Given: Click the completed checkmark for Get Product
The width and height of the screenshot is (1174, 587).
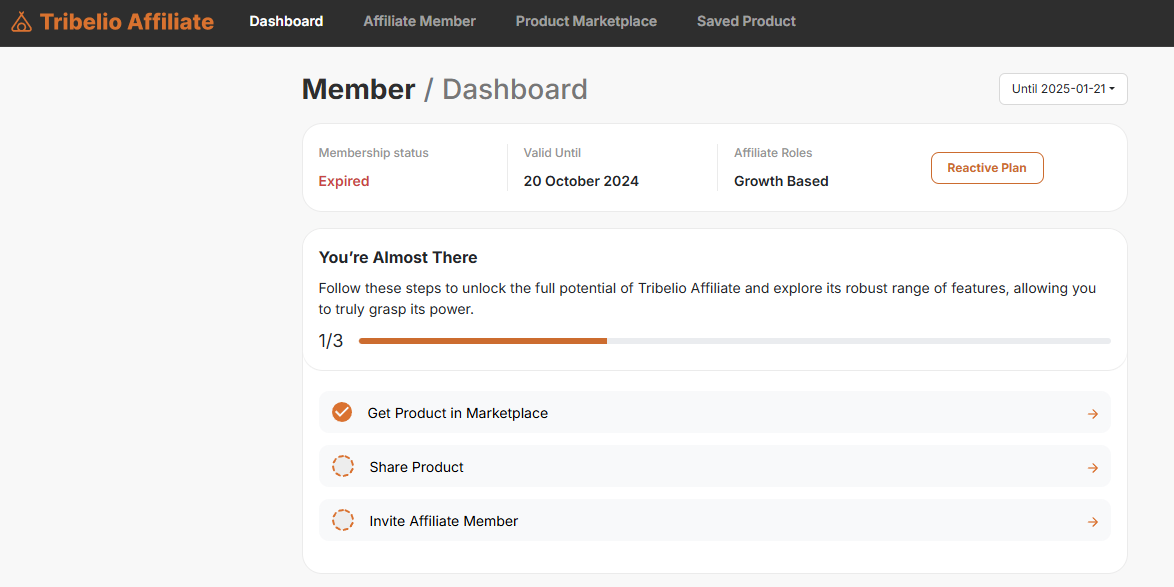Looking at the screenshot, I should coord(342,412).
